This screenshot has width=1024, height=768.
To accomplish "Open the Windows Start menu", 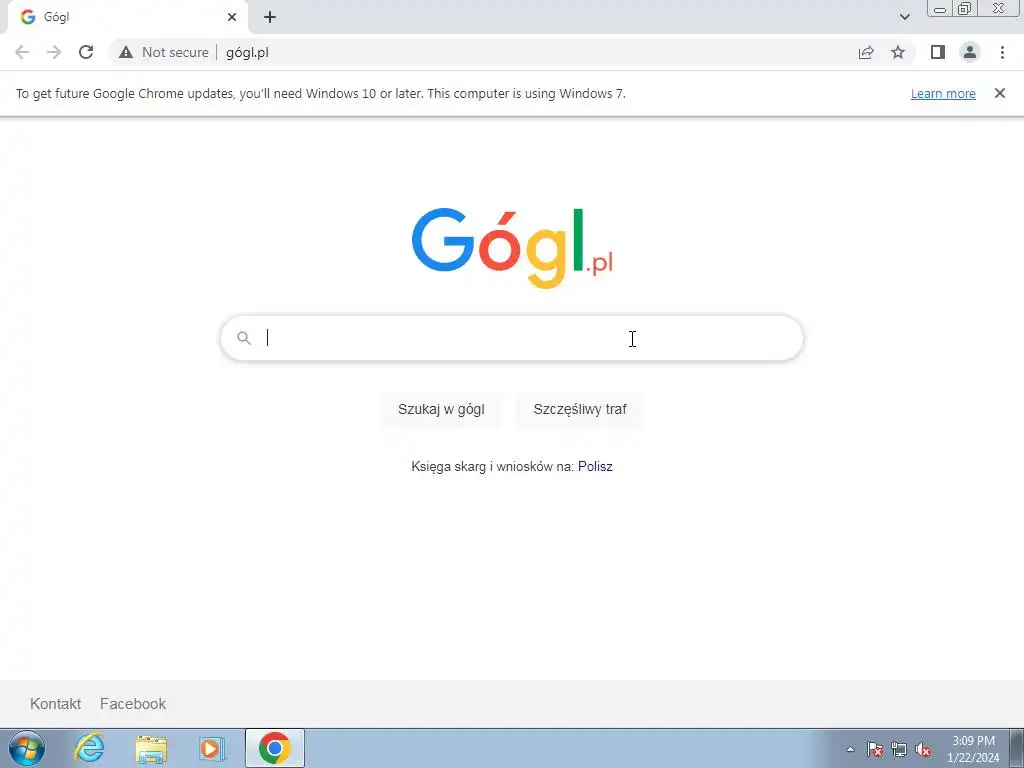I will [x=27, y=748].
